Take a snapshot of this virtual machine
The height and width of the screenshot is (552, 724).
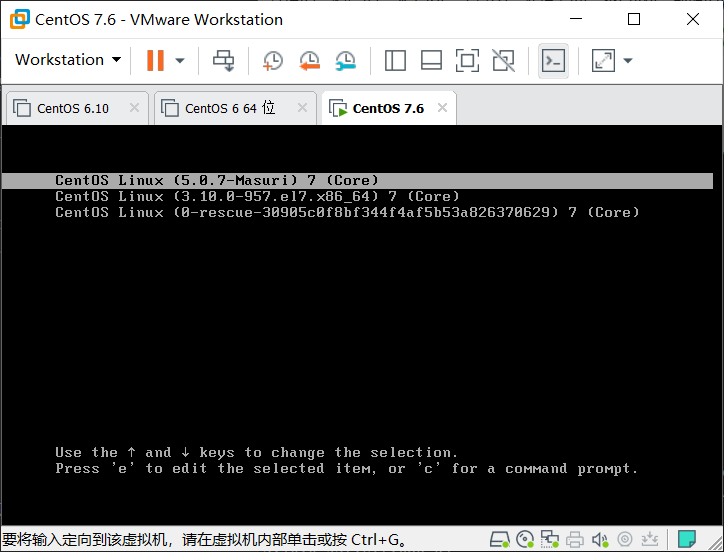(x=272, y=61)
